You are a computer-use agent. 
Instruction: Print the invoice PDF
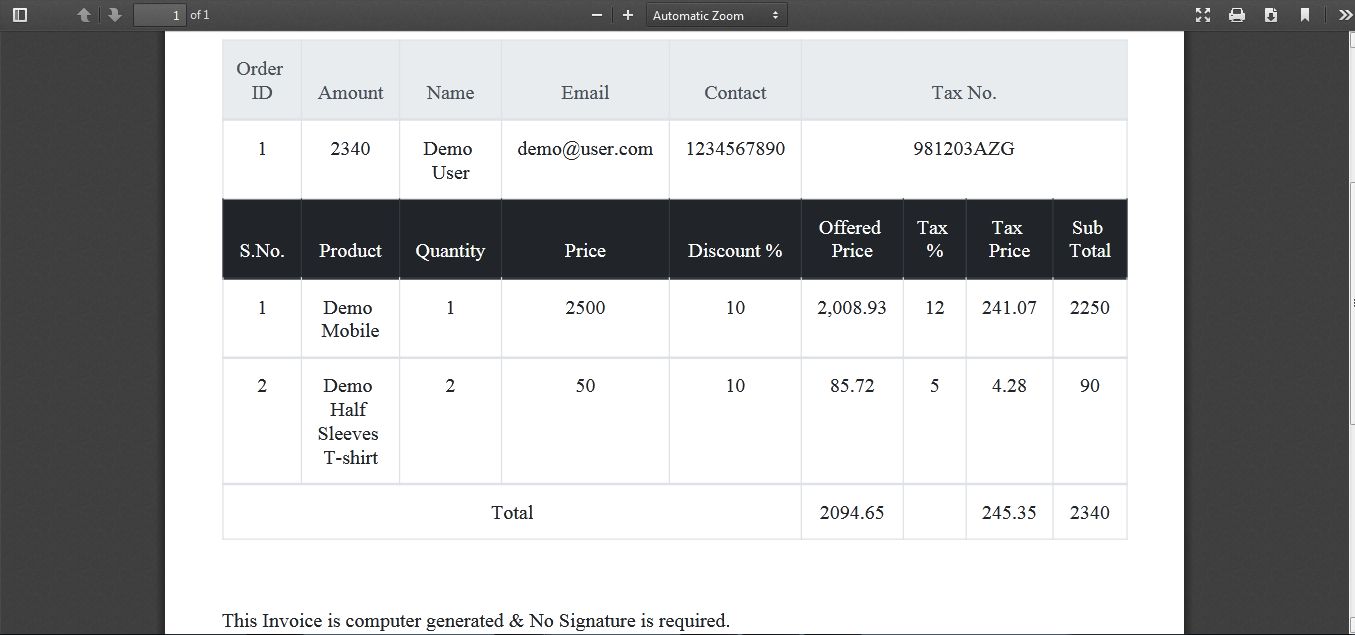click(x=1237, y=15)
